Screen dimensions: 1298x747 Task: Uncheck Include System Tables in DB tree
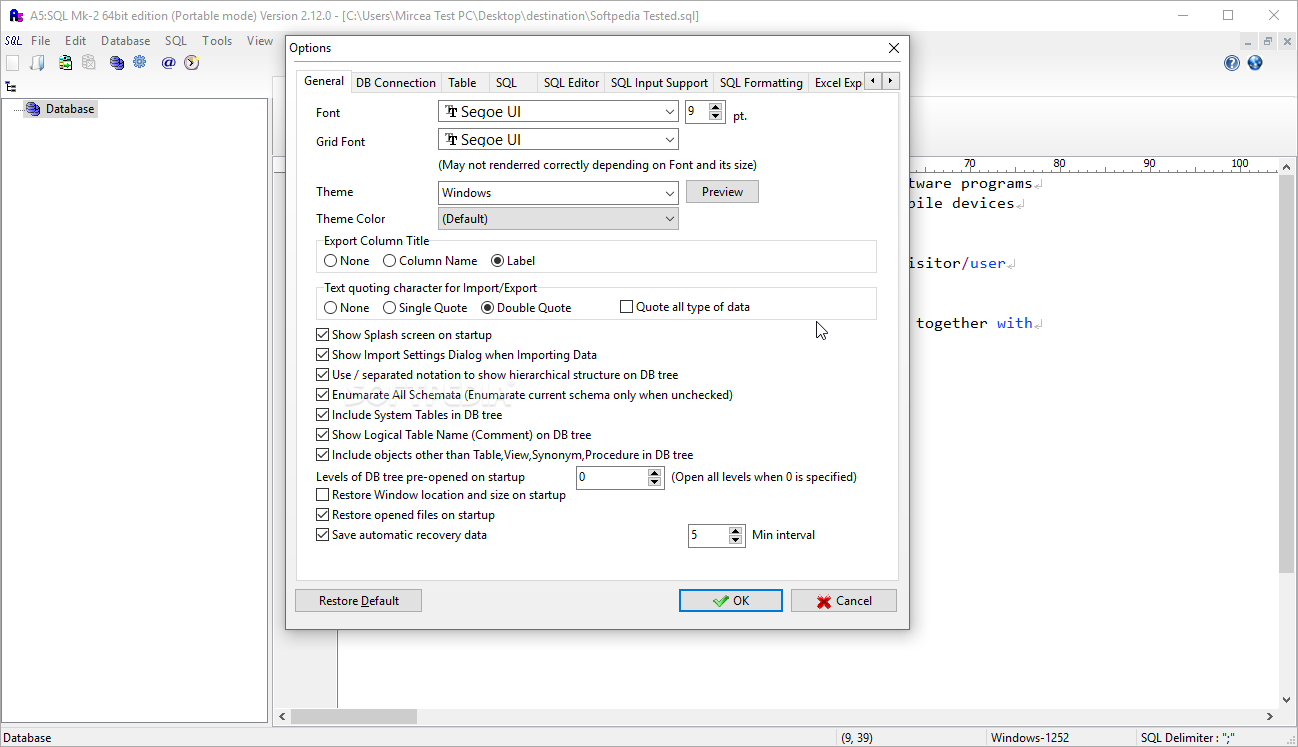pos(409,415)
